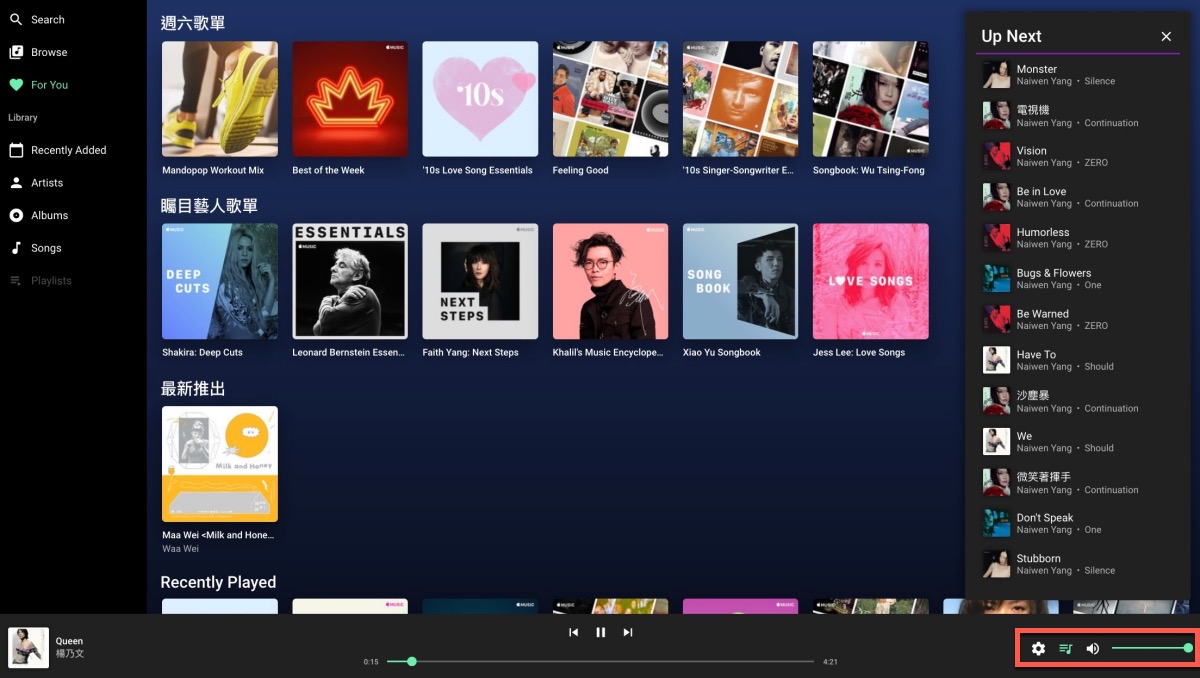Open Maa Wei Milk and Honey album
1200x678 pixels.
(x=220, y=464)
